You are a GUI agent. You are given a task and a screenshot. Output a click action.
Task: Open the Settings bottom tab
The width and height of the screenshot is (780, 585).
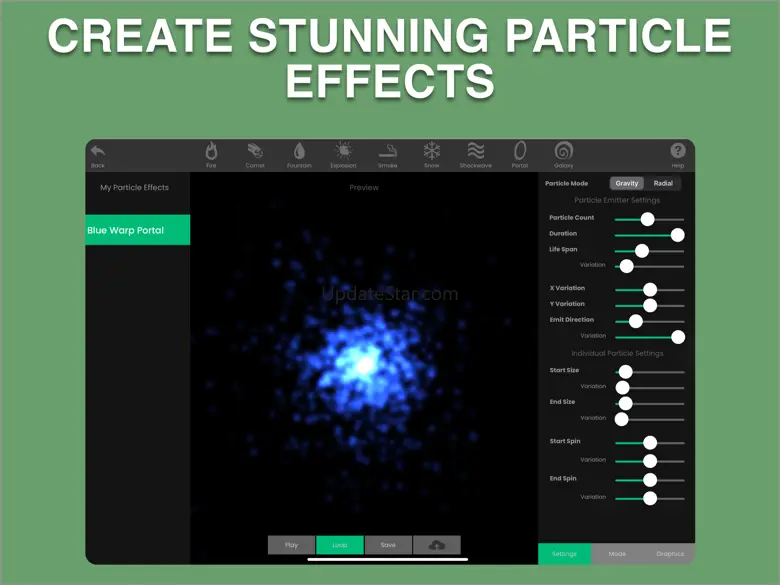pyautogui.click(x=565, y=554)
